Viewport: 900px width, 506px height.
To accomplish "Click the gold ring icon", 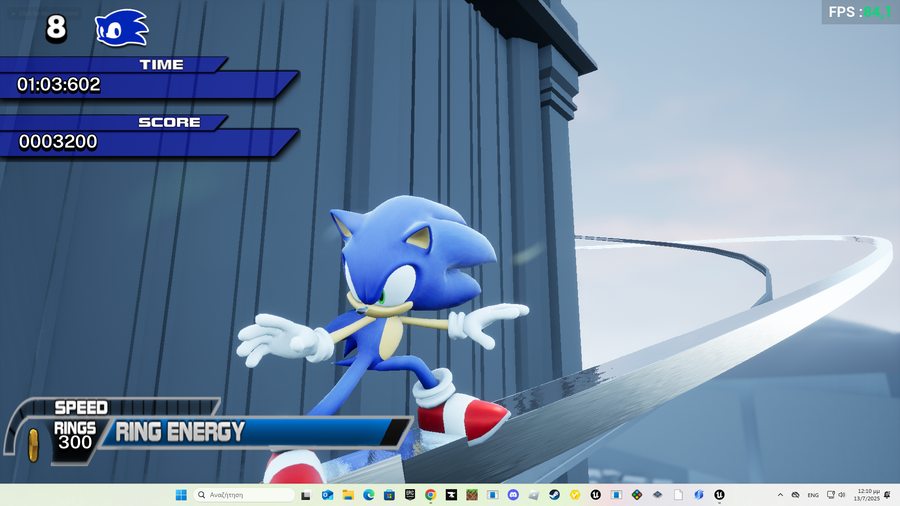I will [x=33, y=445].
